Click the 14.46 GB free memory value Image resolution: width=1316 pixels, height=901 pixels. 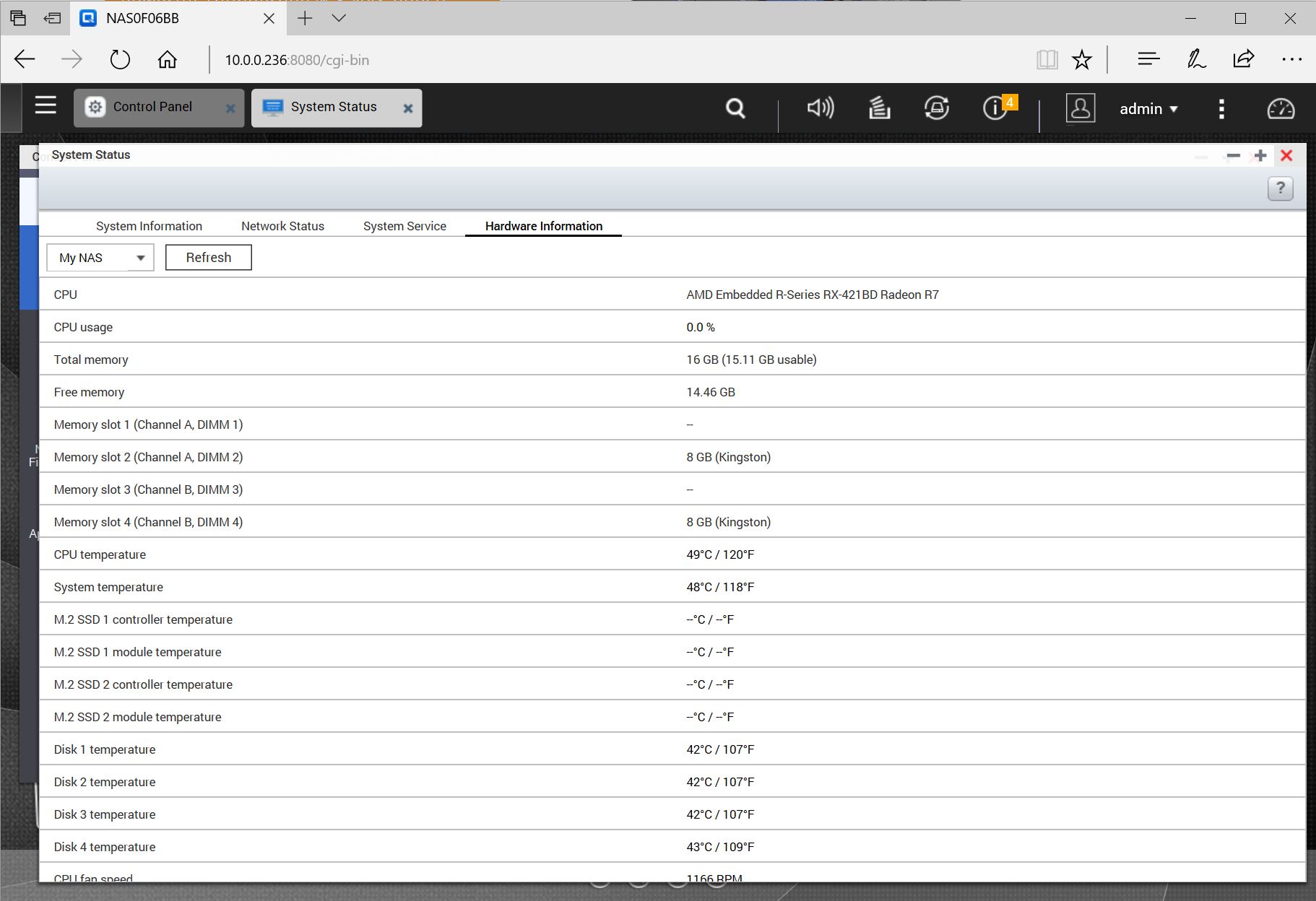(711, 392)
